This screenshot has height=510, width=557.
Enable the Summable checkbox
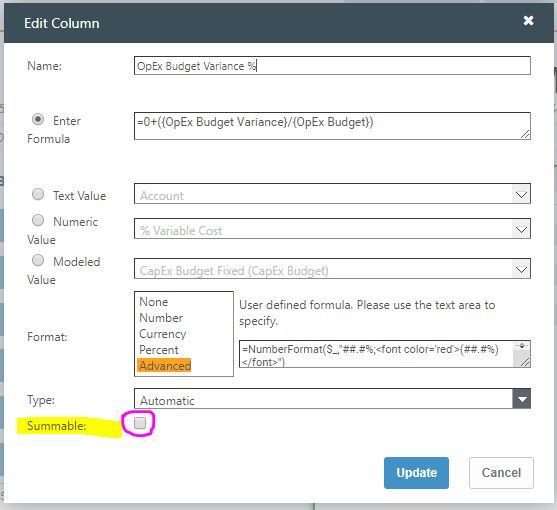click(x=140, y=423)
